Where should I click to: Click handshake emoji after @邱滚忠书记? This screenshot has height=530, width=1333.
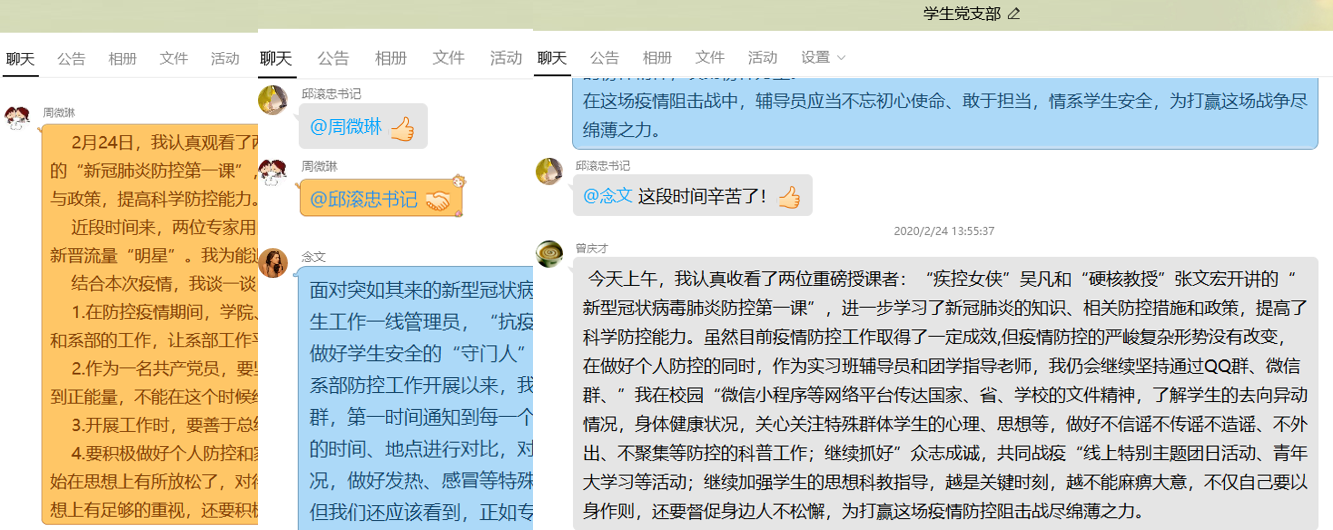tap(437, 200)
